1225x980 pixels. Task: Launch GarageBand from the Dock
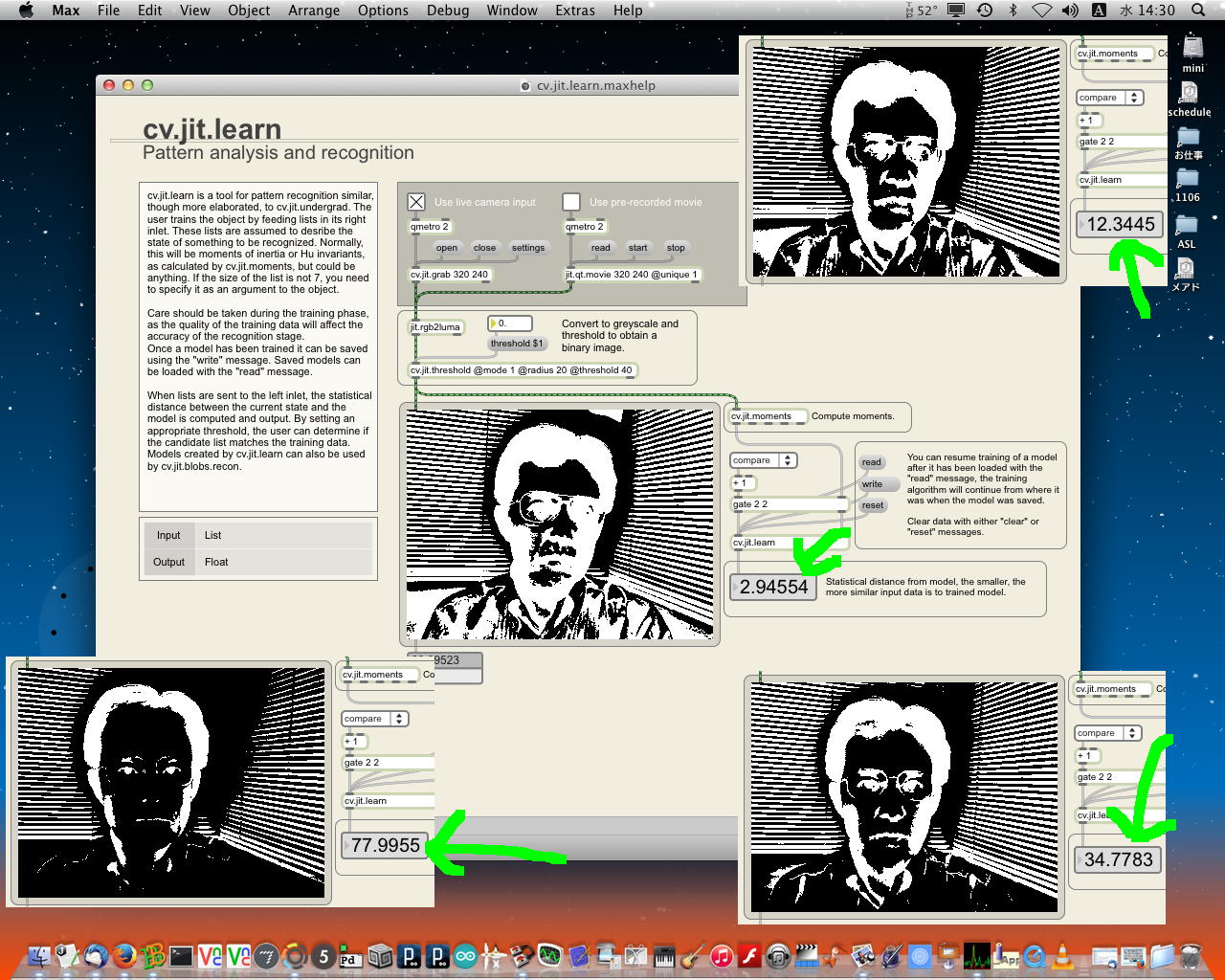[x=693, y=955]
